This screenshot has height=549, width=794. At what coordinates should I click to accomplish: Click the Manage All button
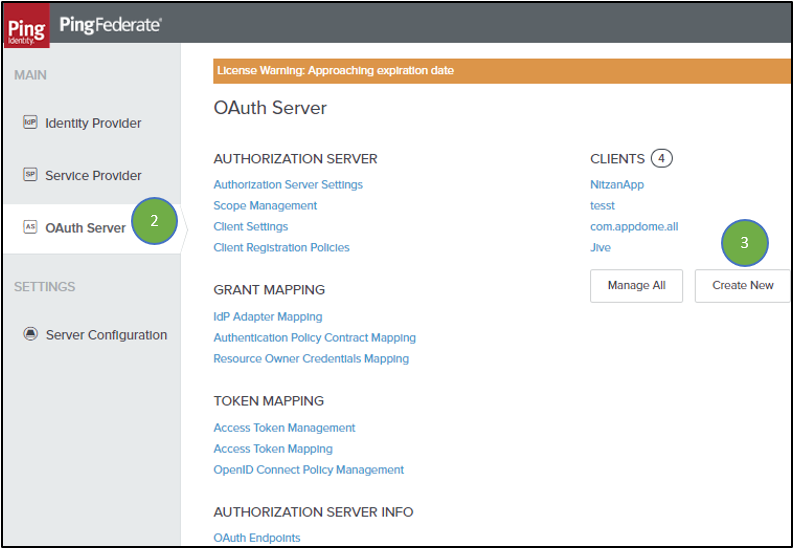click(x=637, y=286)
